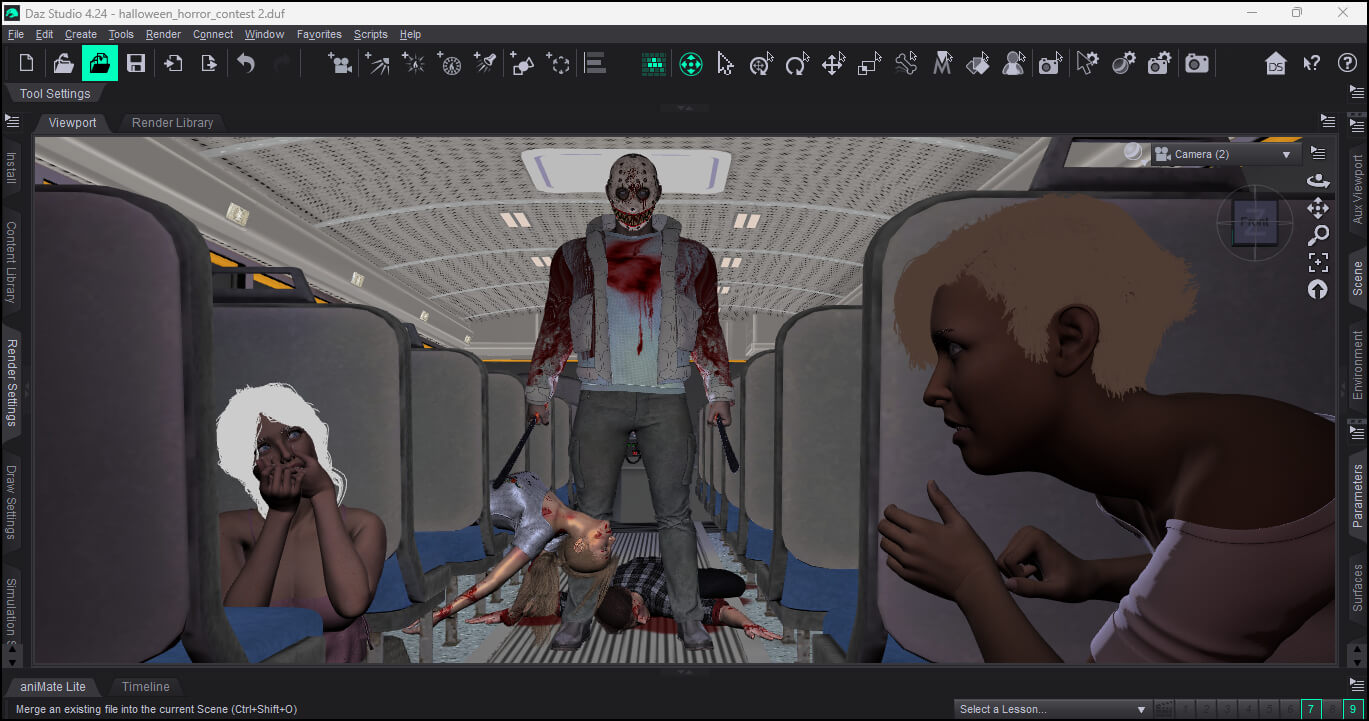Select the Translate (four-arrow) tool
The height and width of the screenshot is (721, 1369).
click(x=833, y=64)
